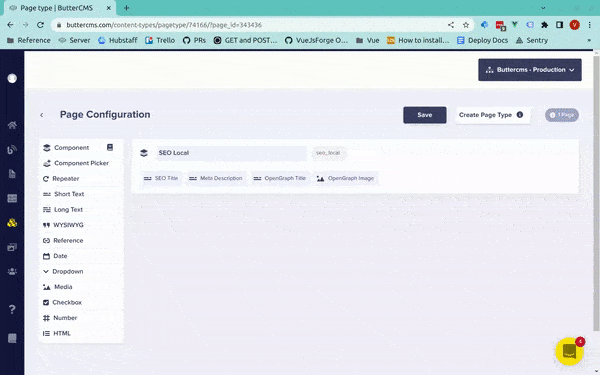Click the Create Page Type button
This screenshot has width=600, height=375.
click(x=492, y=115)
